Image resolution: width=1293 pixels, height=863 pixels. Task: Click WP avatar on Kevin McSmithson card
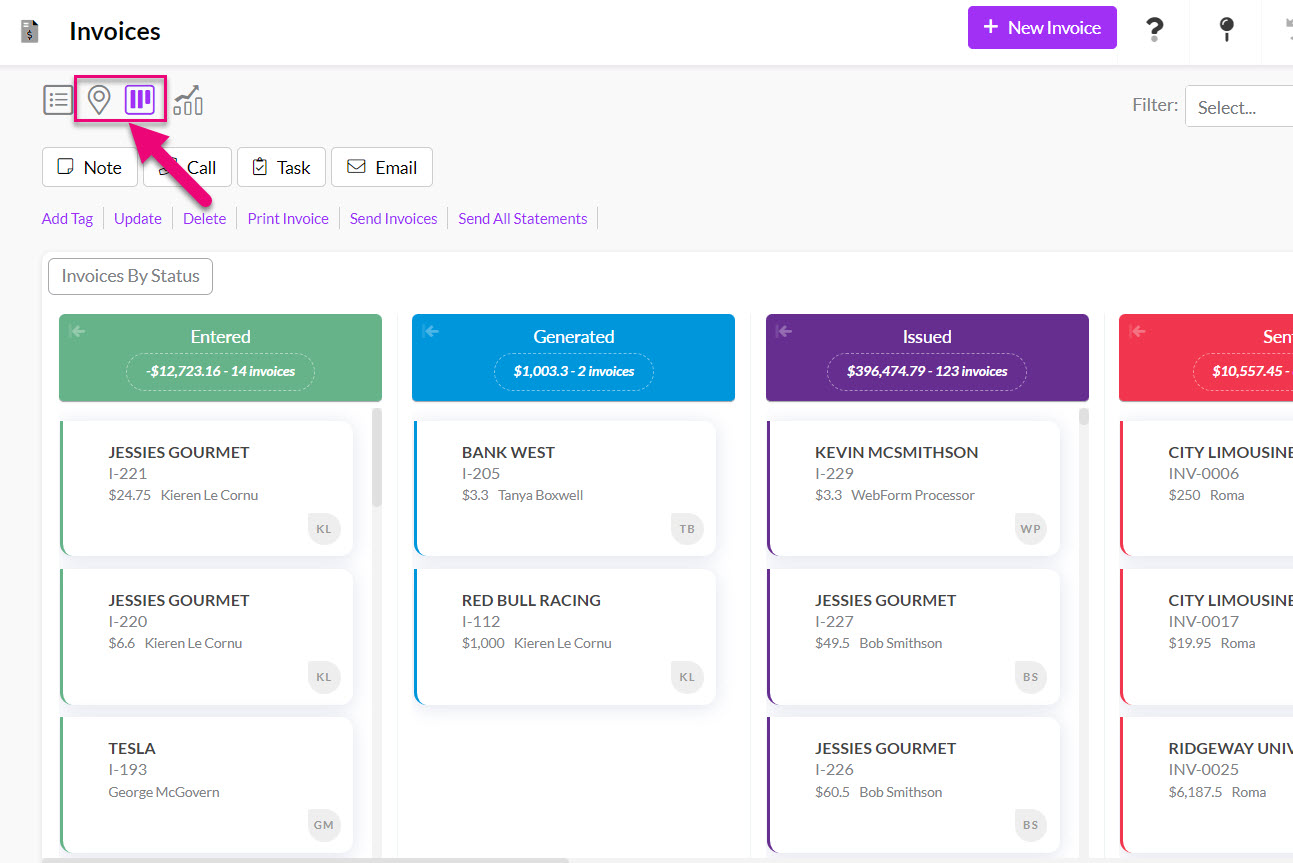point(1031,529)
